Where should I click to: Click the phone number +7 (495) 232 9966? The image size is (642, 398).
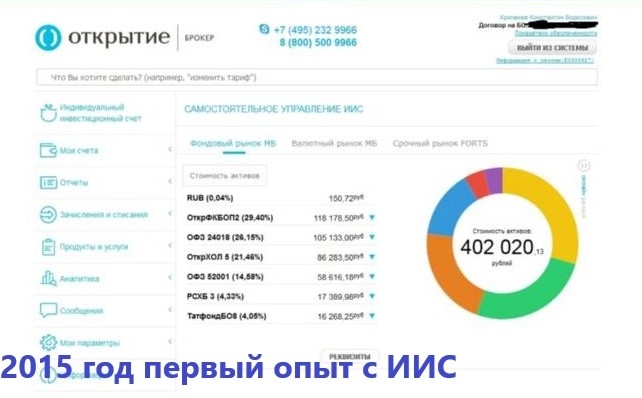point(315,30)
